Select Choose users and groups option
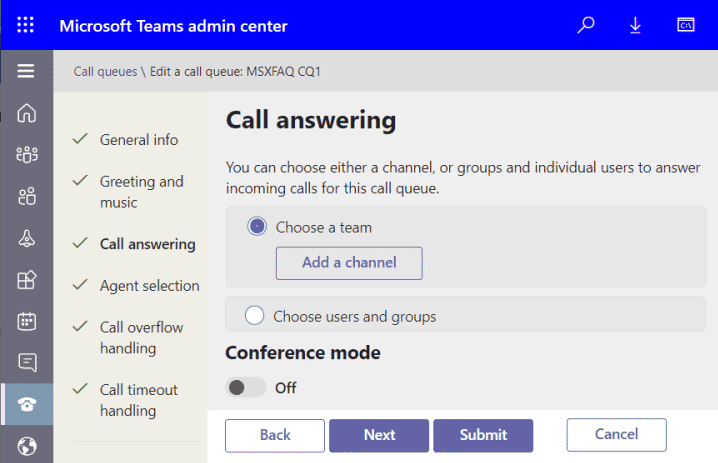 coord(255,316)
